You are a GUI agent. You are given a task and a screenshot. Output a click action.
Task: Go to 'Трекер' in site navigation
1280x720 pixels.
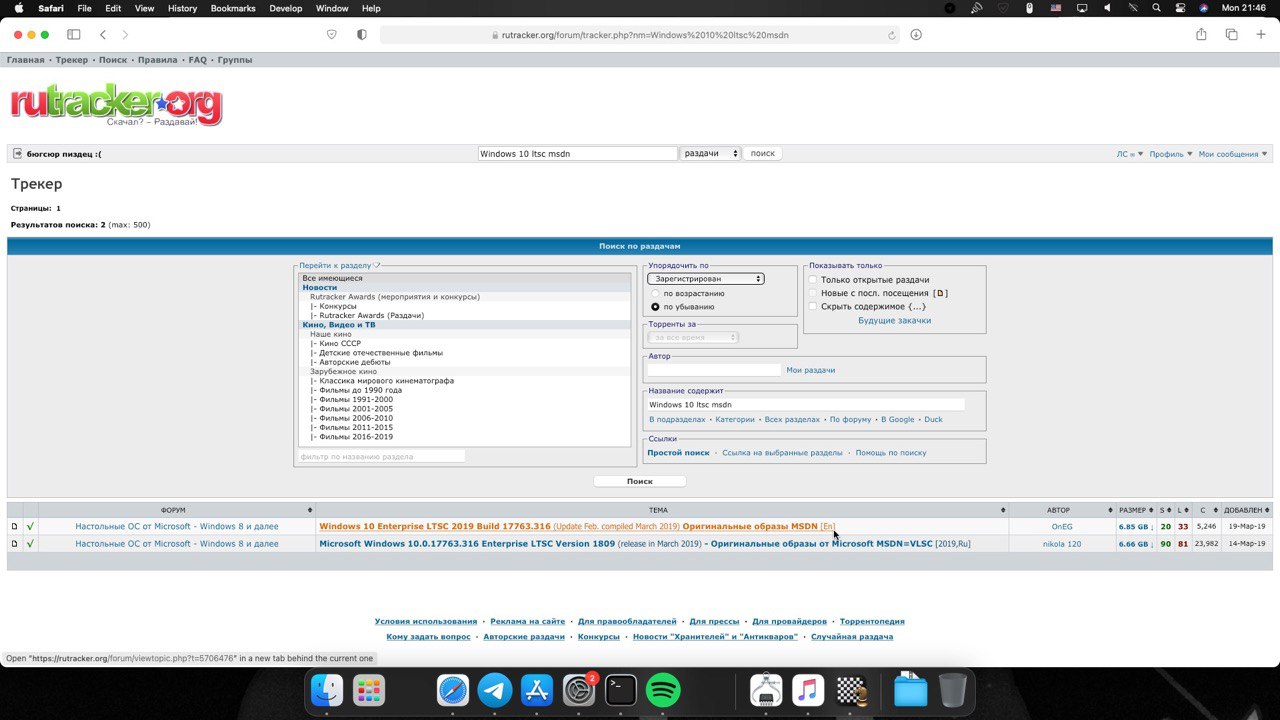[x=72, y=60]
